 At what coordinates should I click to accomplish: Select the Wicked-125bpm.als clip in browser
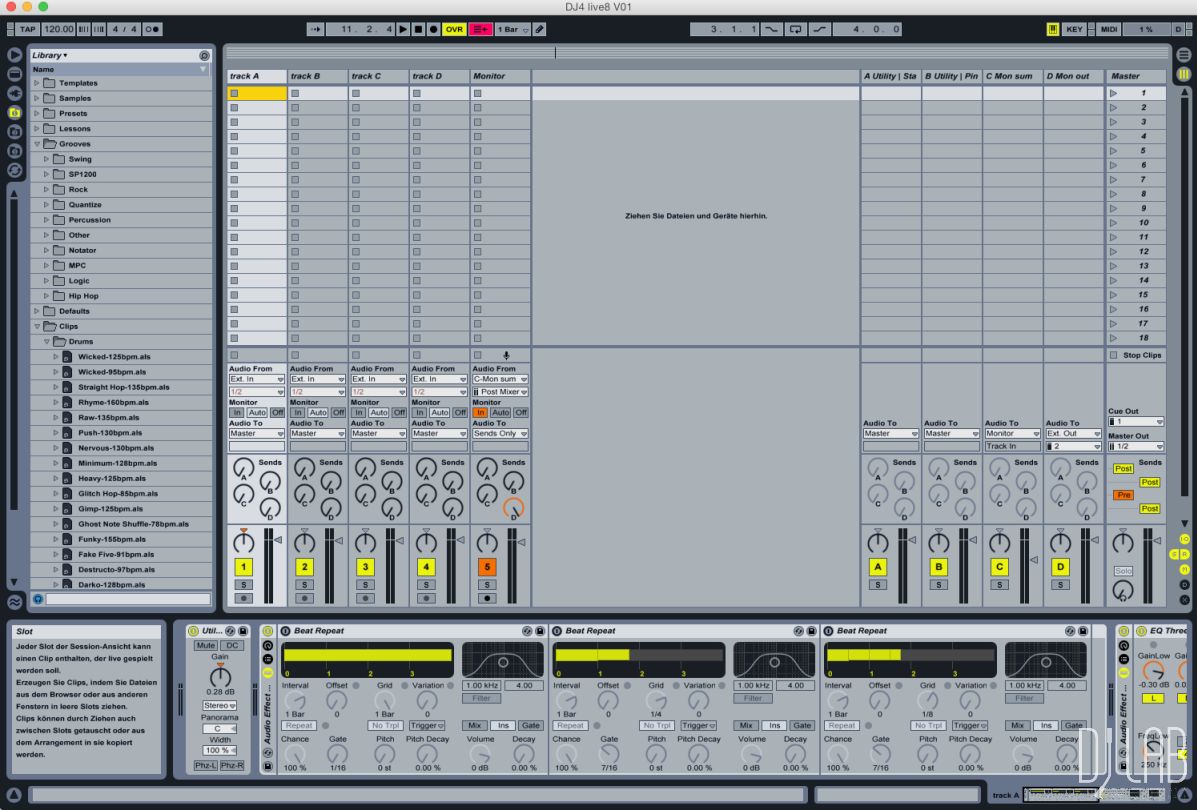[113, 356]
